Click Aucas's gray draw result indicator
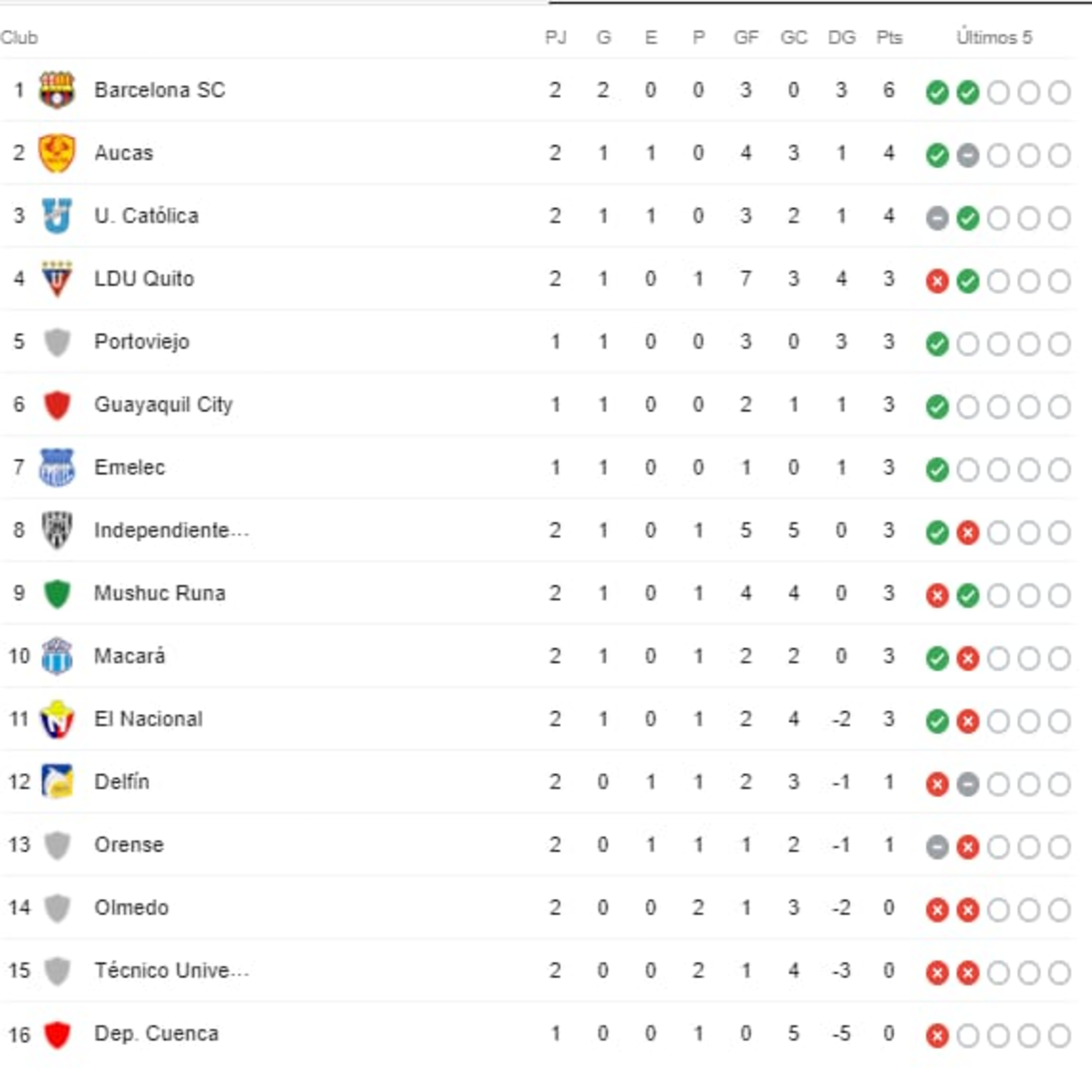Image resolution: width=1092 pixels, height=1092 pixels. (967, 155)
